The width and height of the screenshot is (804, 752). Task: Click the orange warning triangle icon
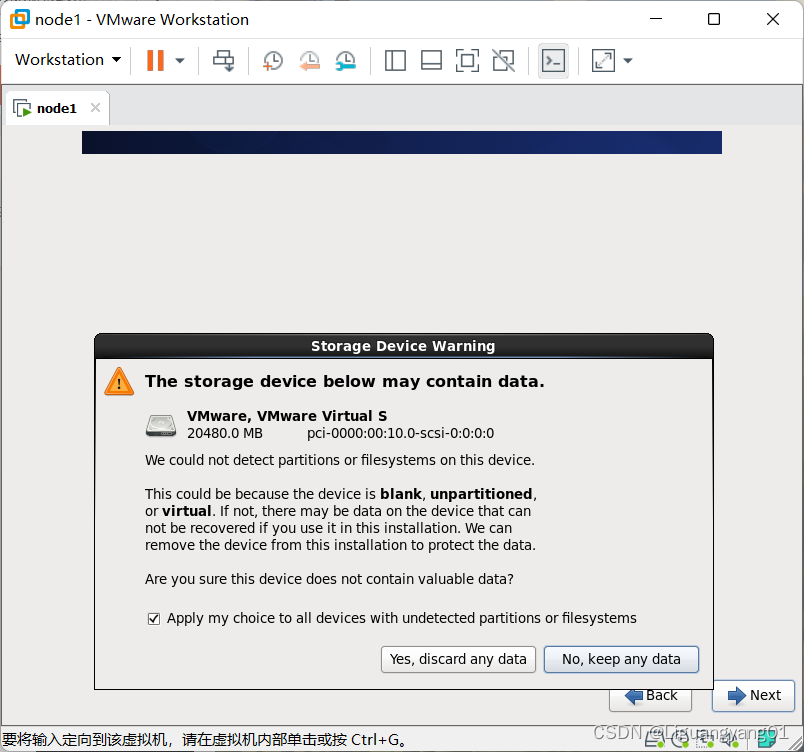coord(119,382)
